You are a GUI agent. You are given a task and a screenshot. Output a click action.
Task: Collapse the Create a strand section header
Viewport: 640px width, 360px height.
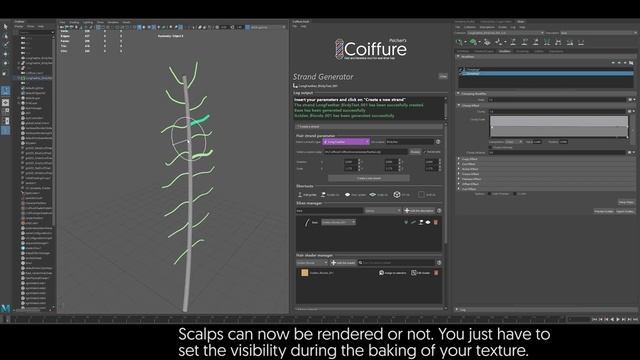pos(369,127)
